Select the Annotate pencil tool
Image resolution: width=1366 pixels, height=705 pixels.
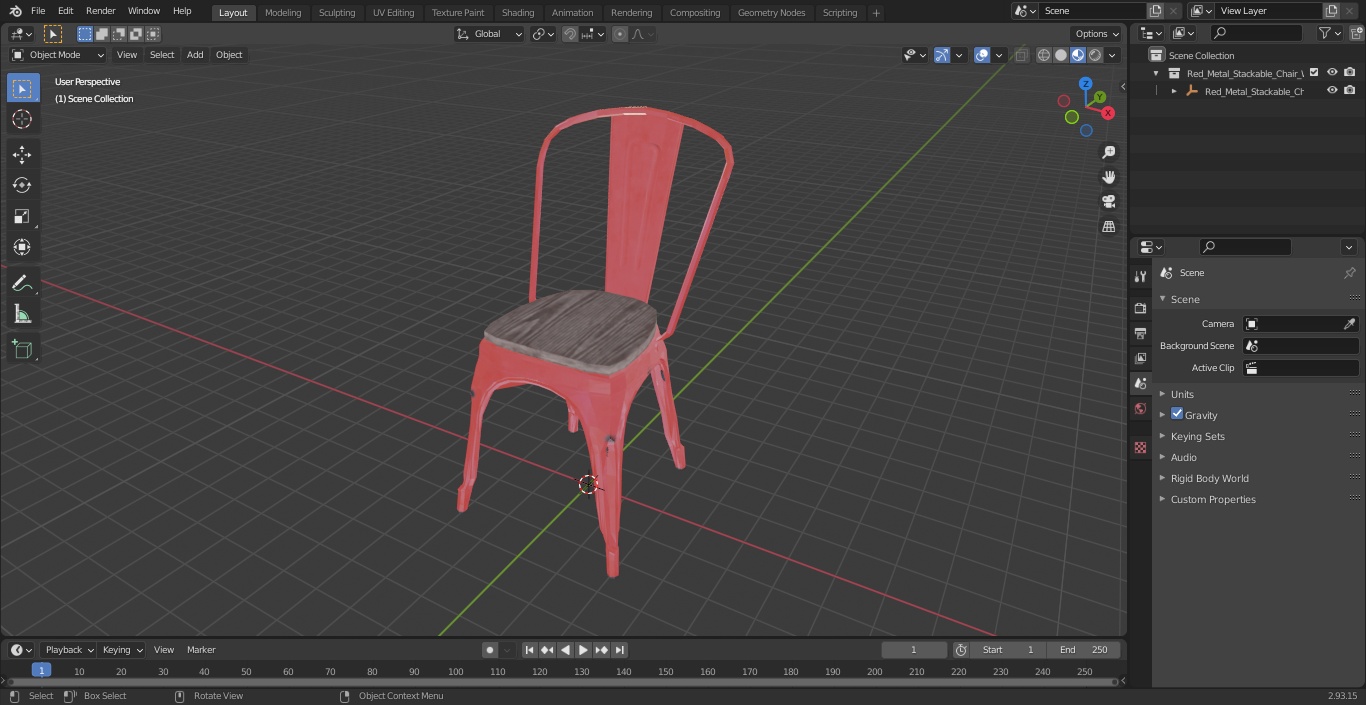coord(22,284)
